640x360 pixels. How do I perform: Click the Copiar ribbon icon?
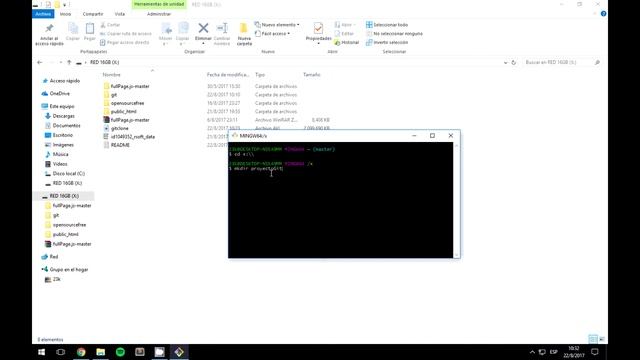click(73, 32)
